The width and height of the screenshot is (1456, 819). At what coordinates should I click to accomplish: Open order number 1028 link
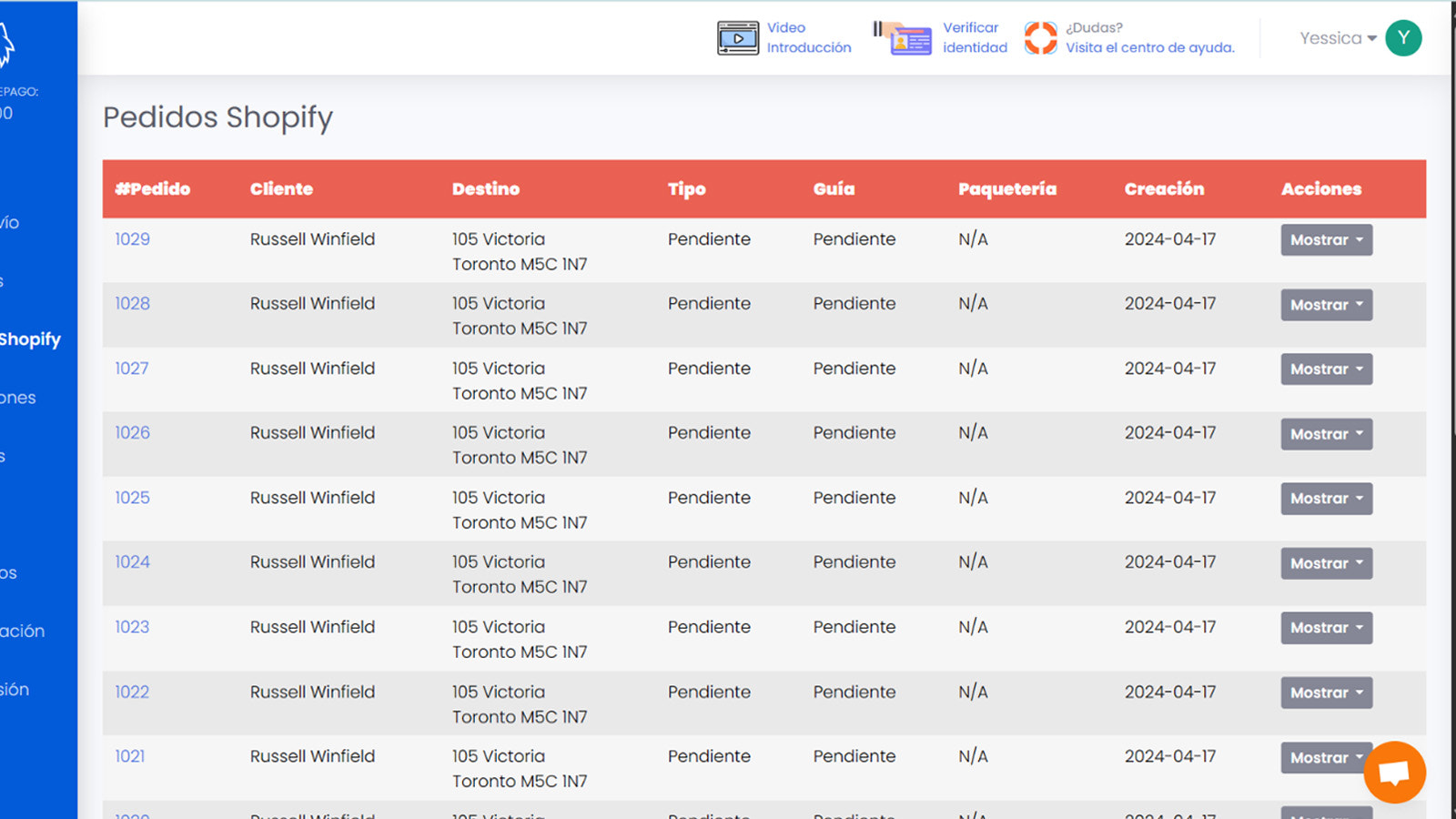click(132, 304)
